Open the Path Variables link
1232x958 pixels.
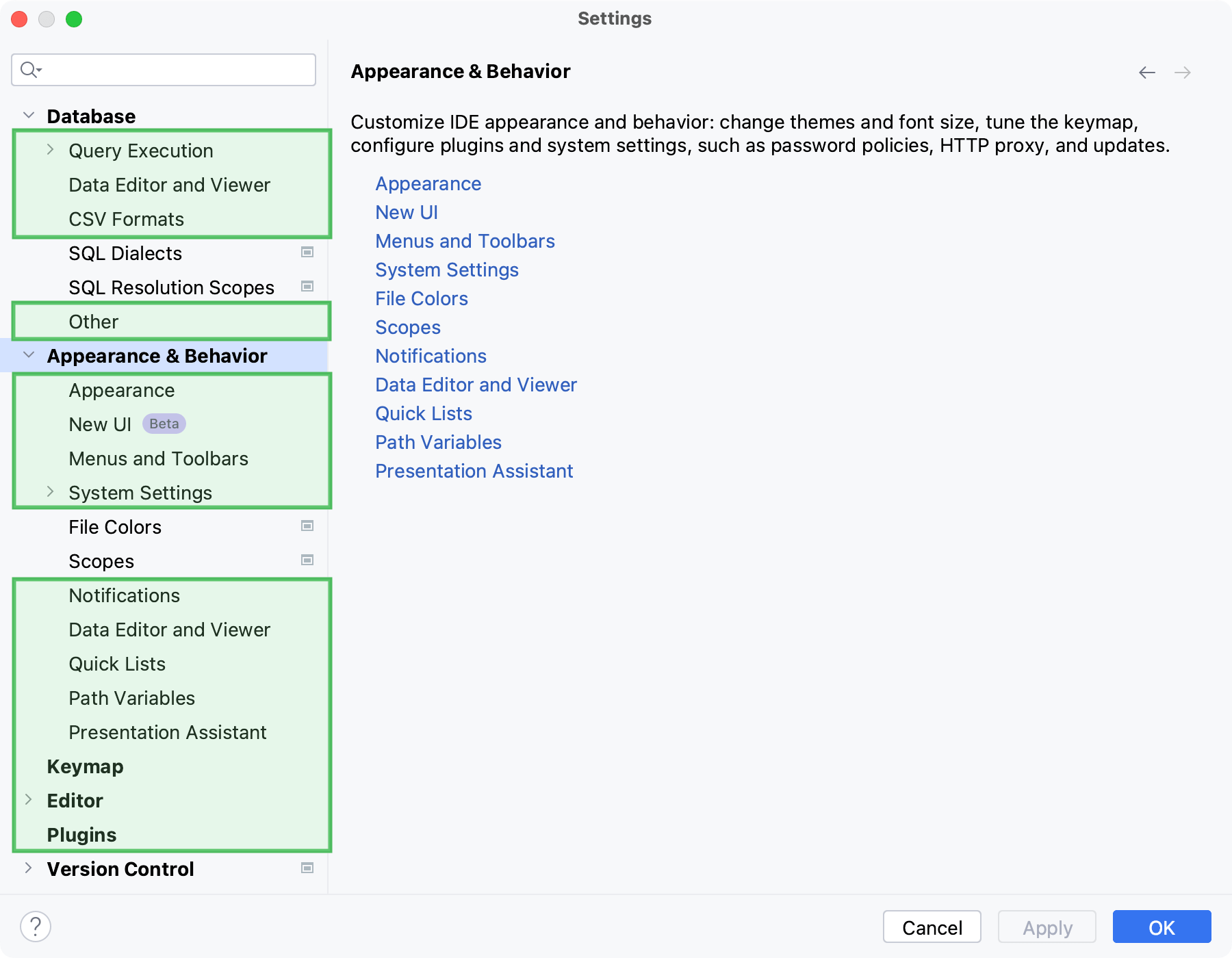tap(439, 443)
